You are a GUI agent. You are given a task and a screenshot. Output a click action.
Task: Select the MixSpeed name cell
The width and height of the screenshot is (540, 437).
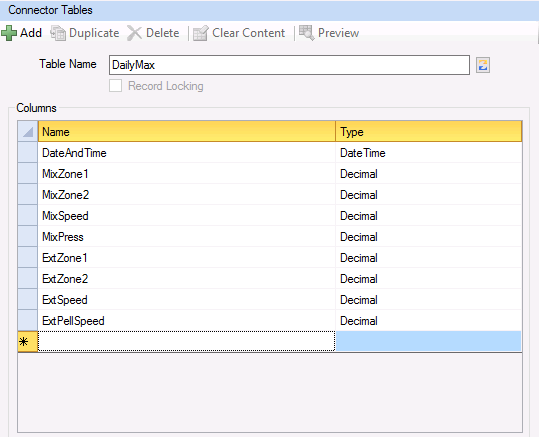coord(187,216)
